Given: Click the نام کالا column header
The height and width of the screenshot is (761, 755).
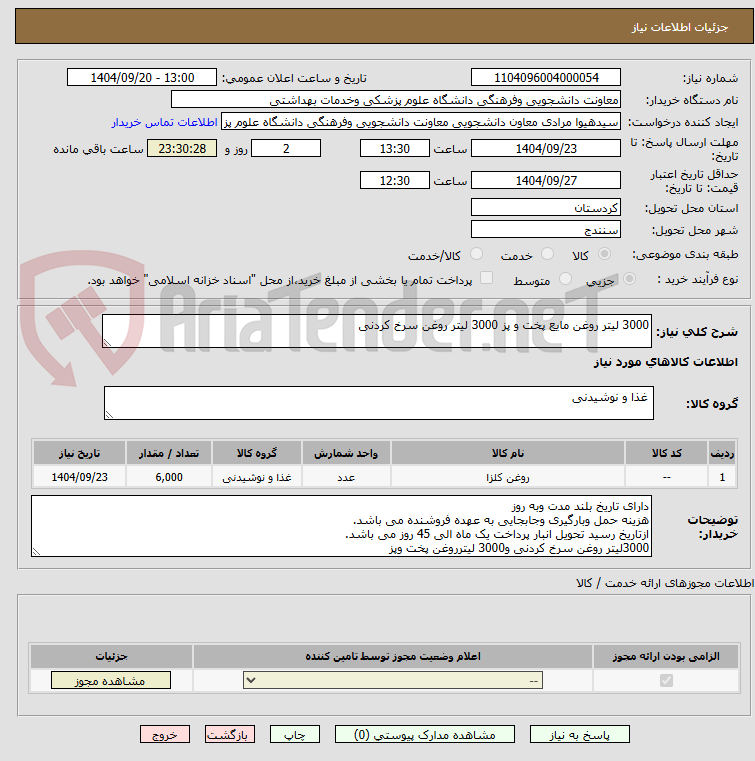Looking at the screenshot, I should click(508, 453).
